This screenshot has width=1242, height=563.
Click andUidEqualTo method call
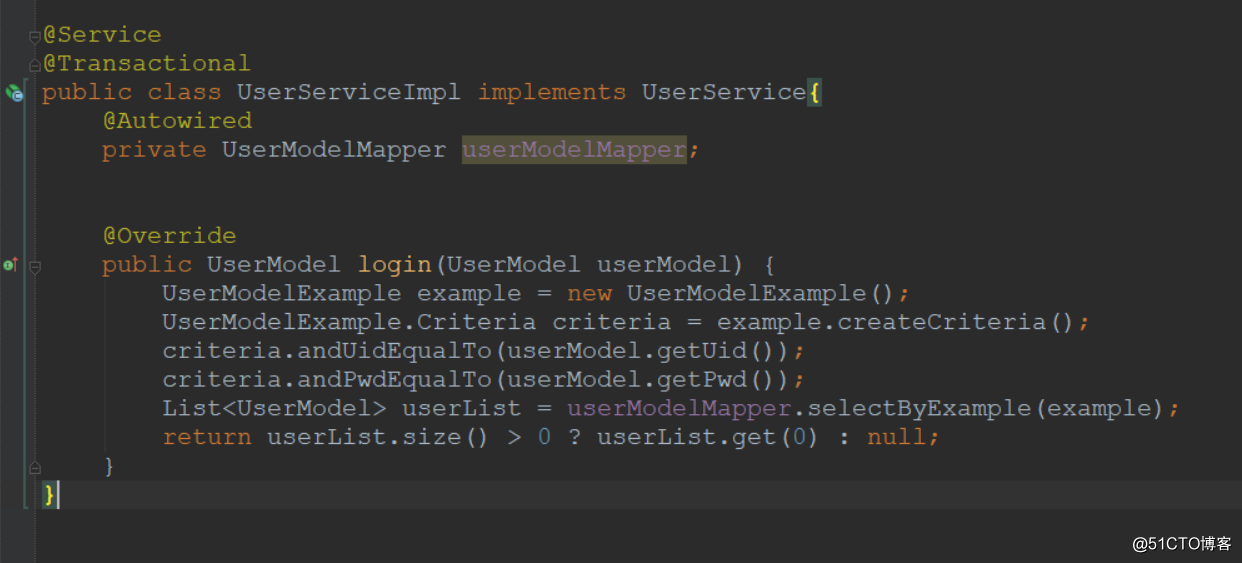395,351
